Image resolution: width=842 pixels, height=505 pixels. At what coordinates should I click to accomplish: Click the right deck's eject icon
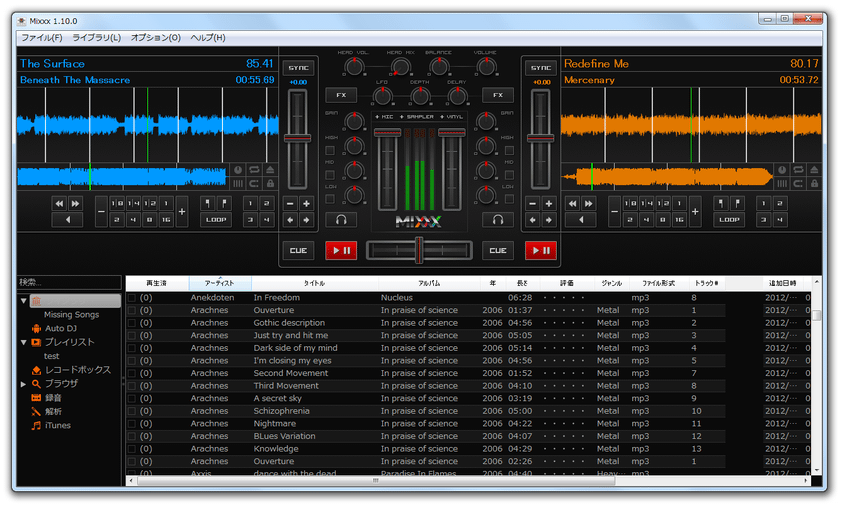815,170
